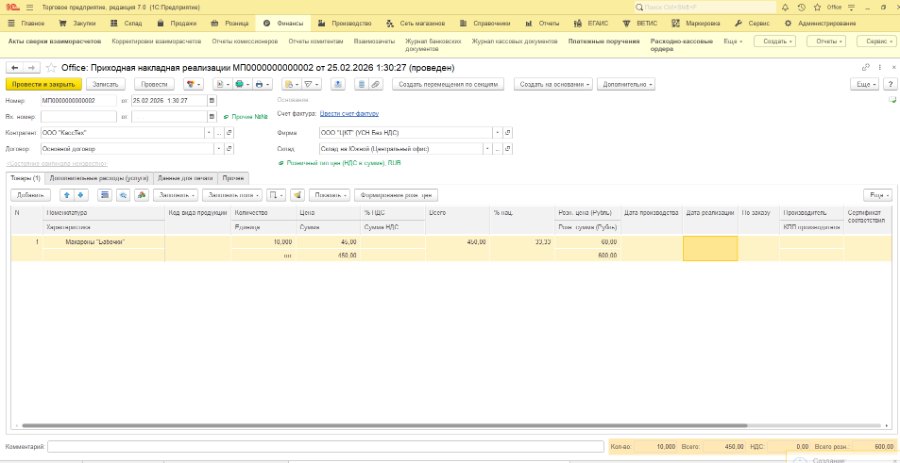Viewport: 900px width, 463px height.
Task: Click the upload arrow icon in document toolbar
Action: coord(338,84)
